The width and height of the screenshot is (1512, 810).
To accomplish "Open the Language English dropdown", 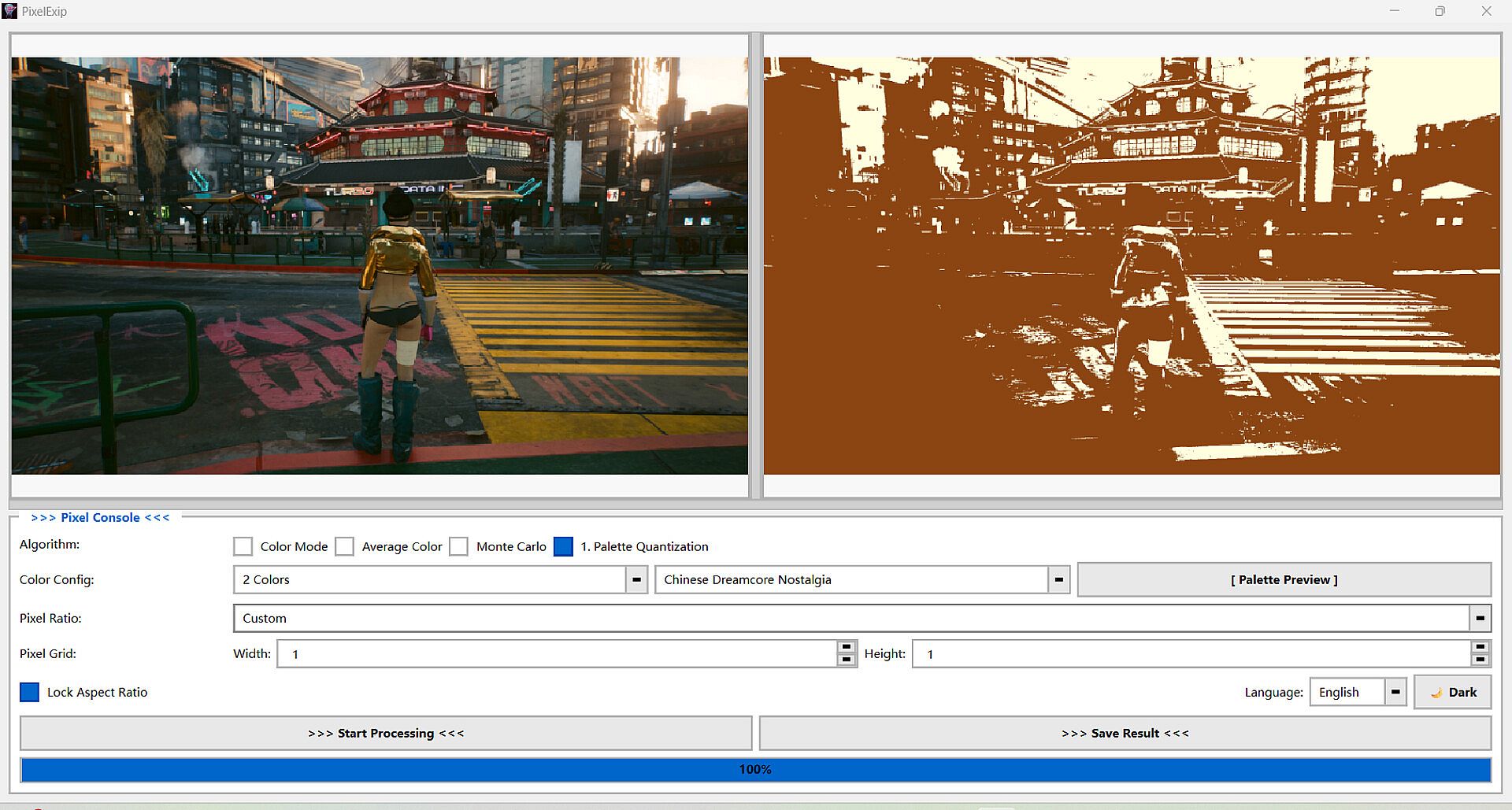I will (x=1395, y=692).
